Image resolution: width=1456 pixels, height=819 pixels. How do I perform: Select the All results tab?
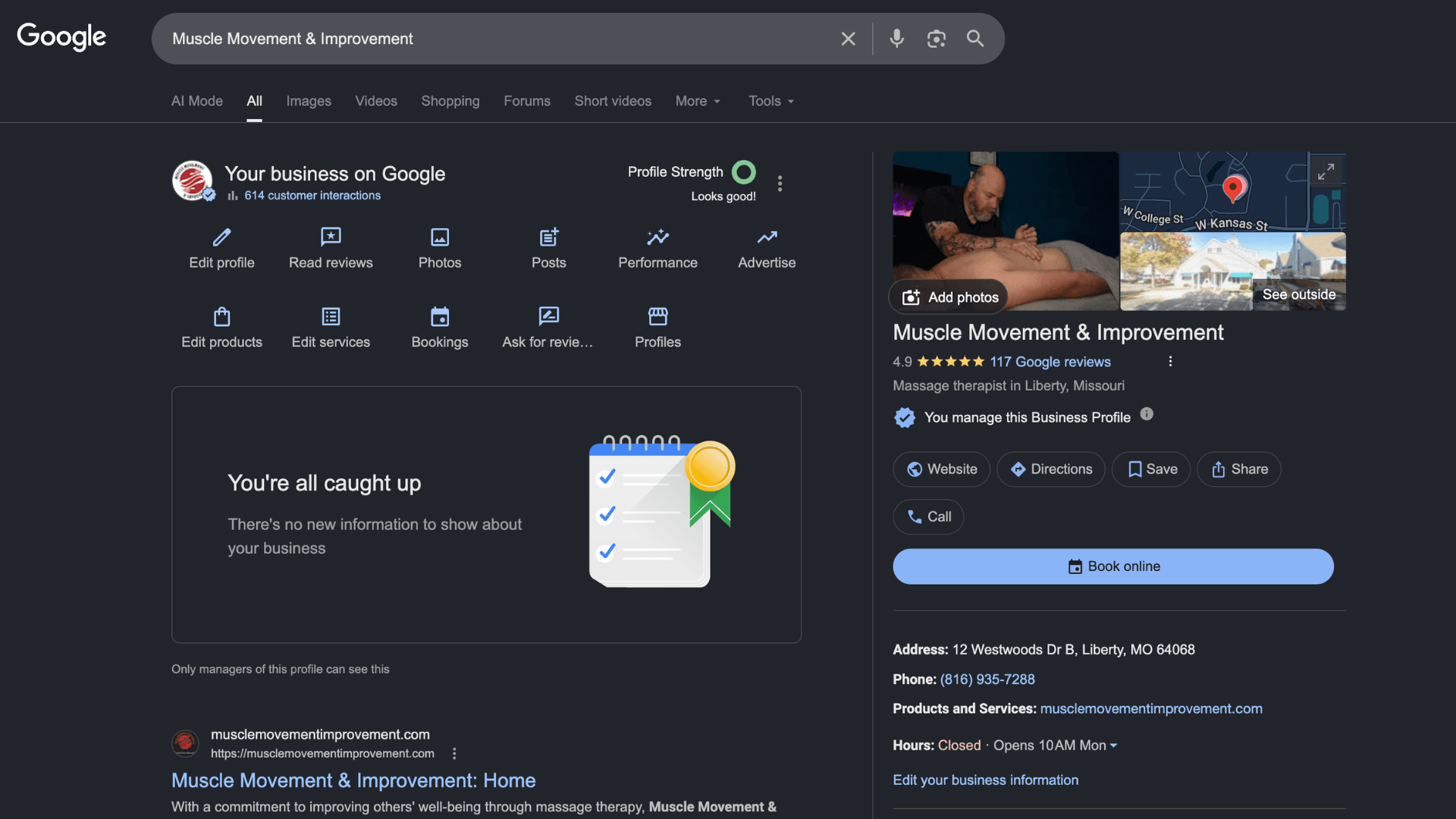pos(255,101)
